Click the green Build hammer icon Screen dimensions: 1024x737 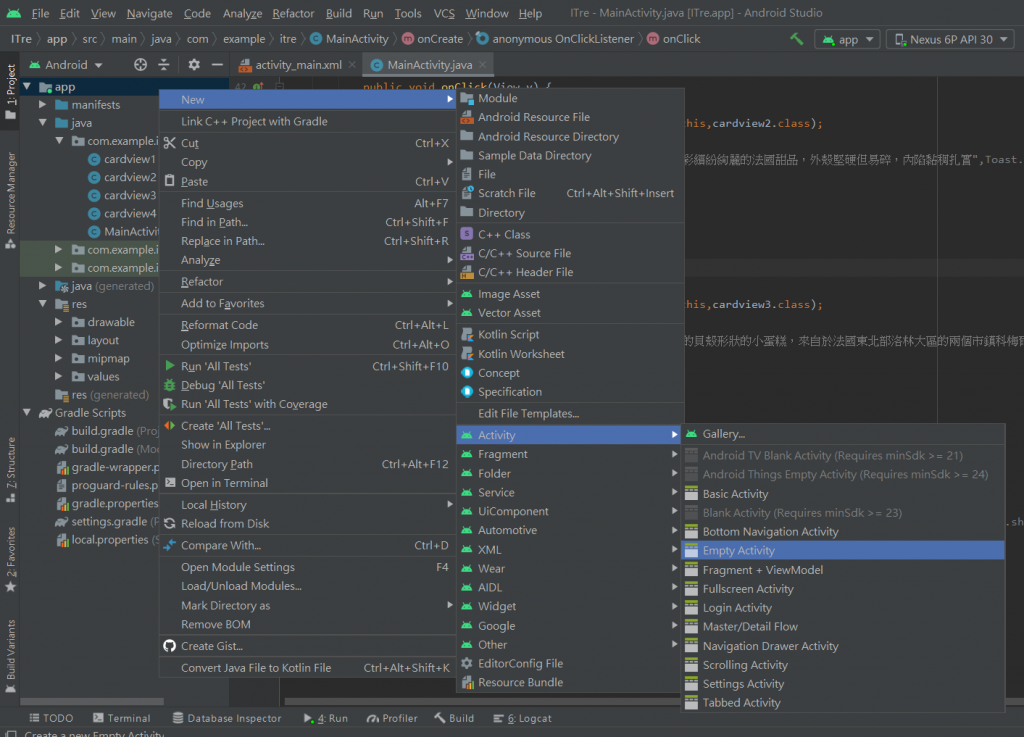click(796, 39)
